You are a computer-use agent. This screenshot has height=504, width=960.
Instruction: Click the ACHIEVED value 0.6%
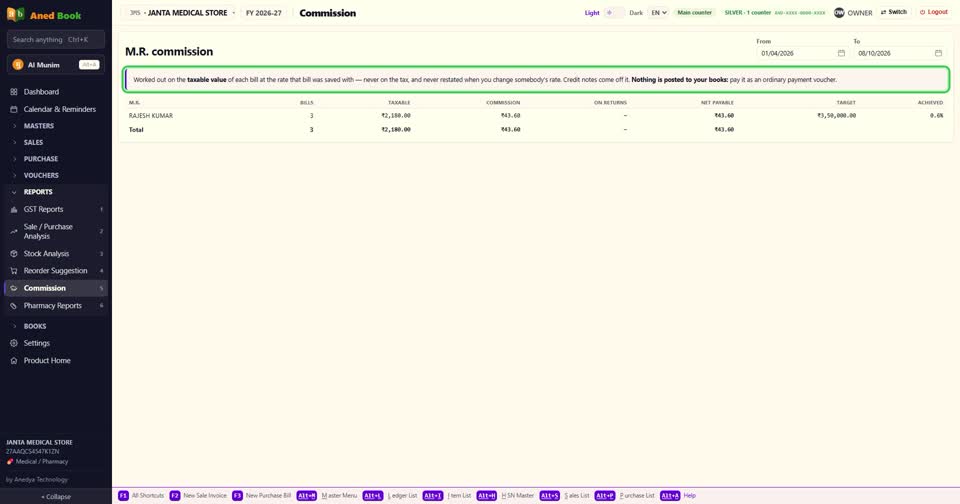coord(936,115)
